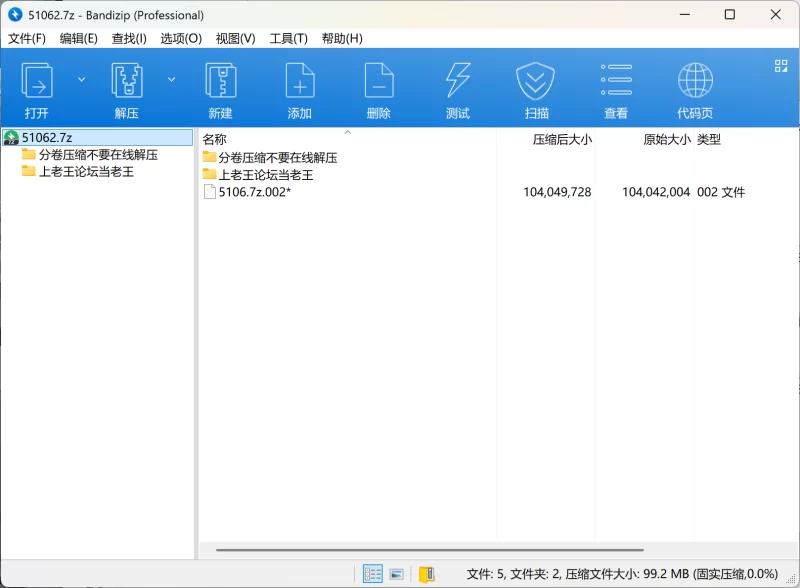The height and width of the screenshot is (588, 800).
Task: Open the 查找(I) menu
Action: click(x=129, y=39)
